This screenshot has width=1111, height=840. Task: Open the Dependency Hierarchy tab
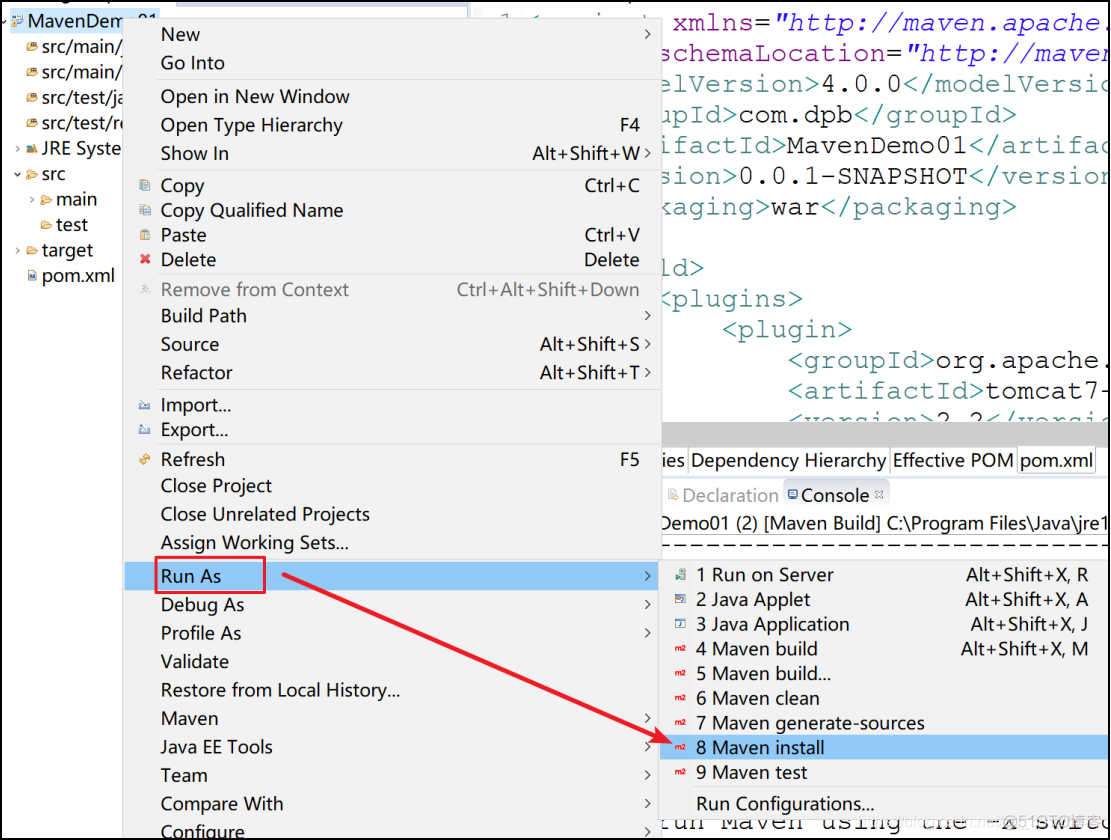click(788, 461)
